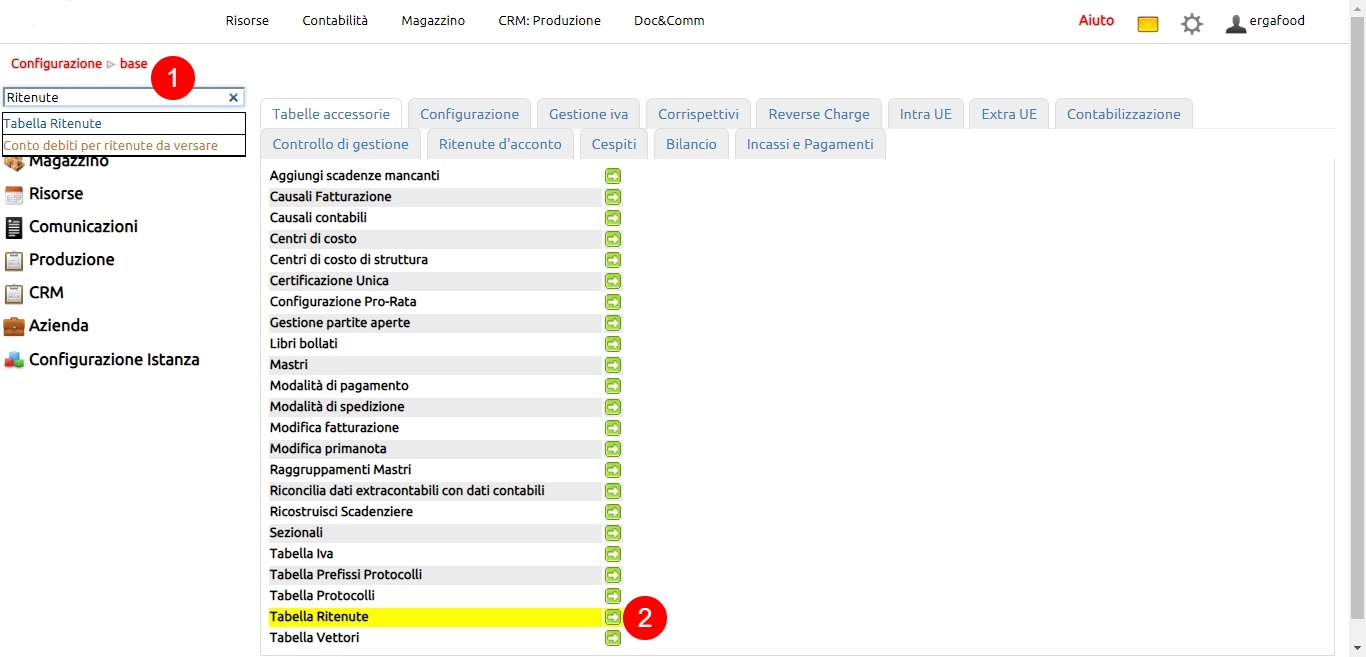Click the green arrow for Modalità di spedizione
Viewport: 1366px width, 657px height.
613,407
